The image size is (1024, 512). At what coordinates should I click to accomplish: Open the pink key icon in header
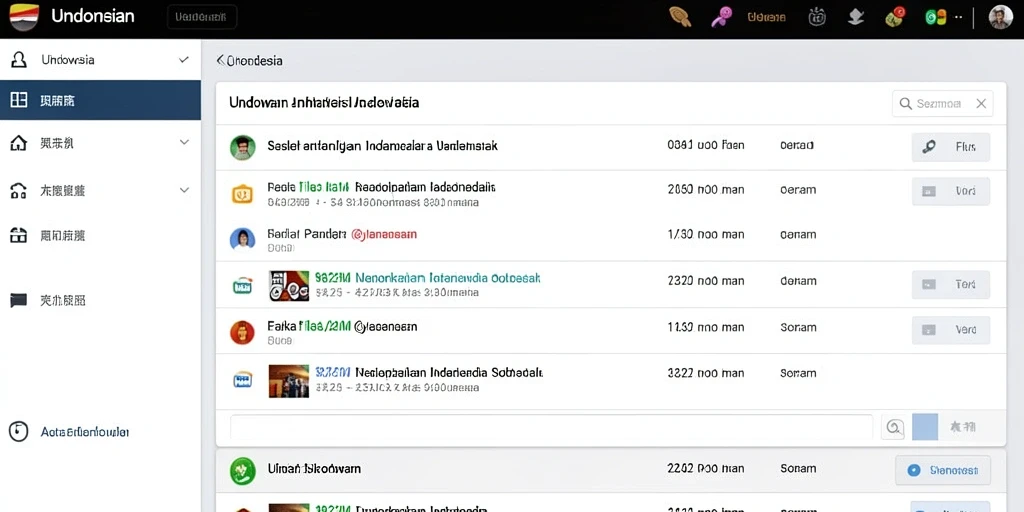click(x=720, y=17)
